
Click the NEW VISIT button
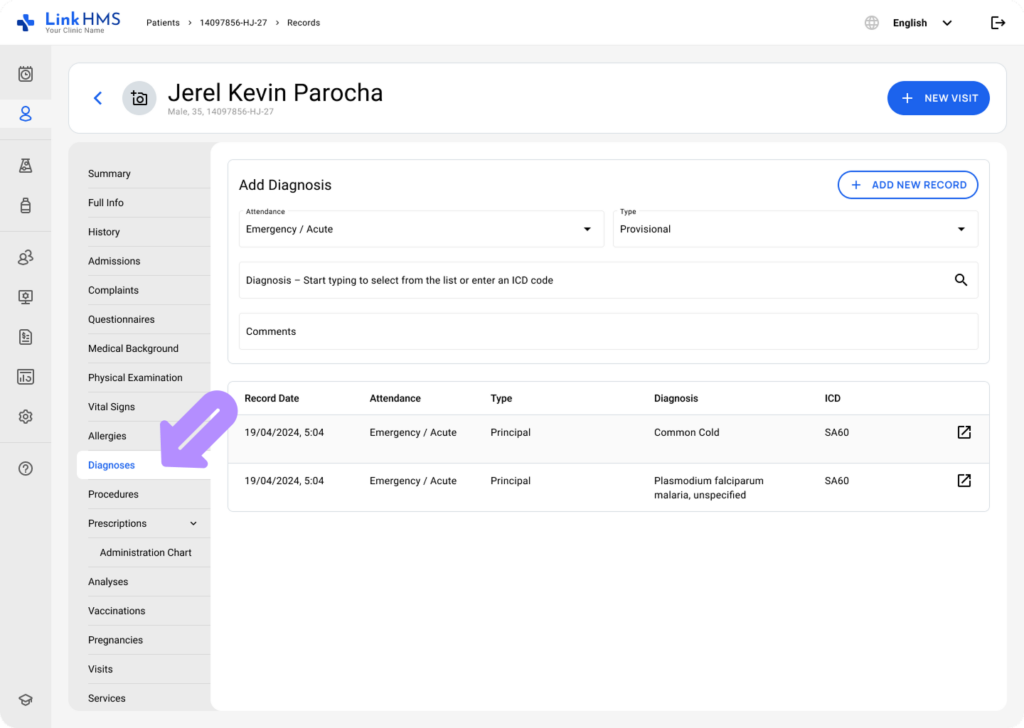938,98
